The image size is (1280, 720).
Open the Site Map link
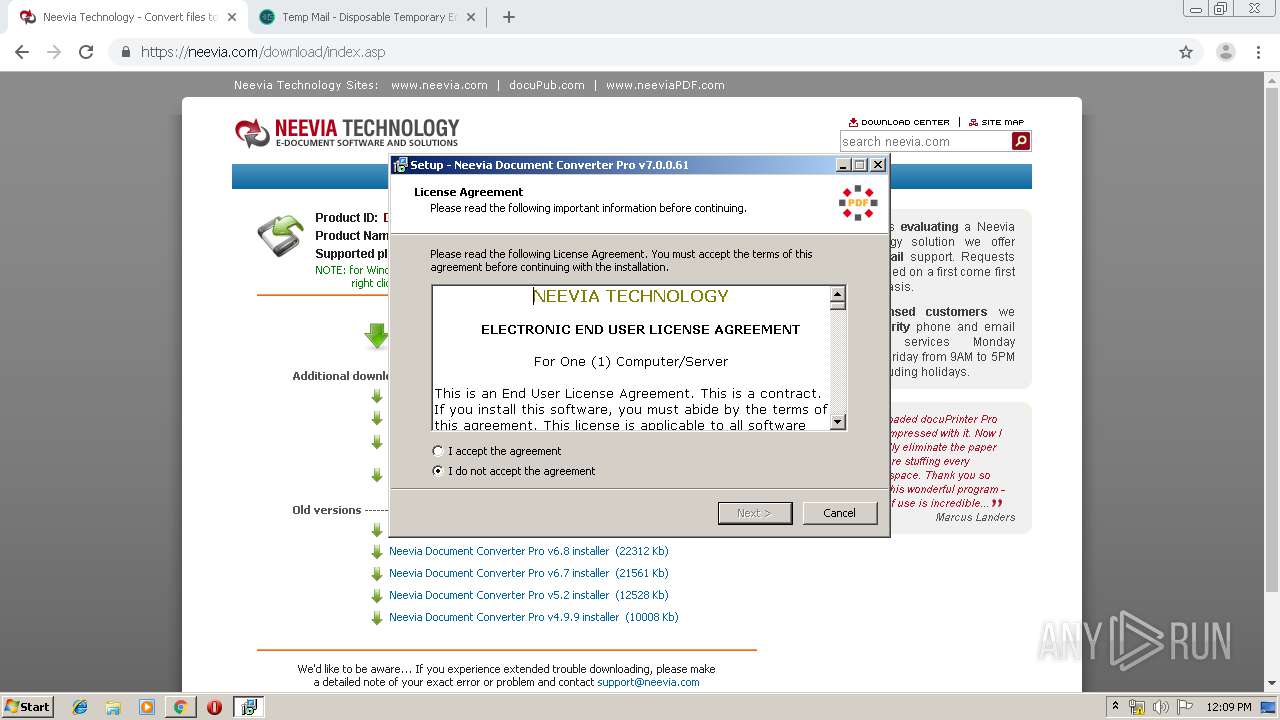click(x=996, y=122)
